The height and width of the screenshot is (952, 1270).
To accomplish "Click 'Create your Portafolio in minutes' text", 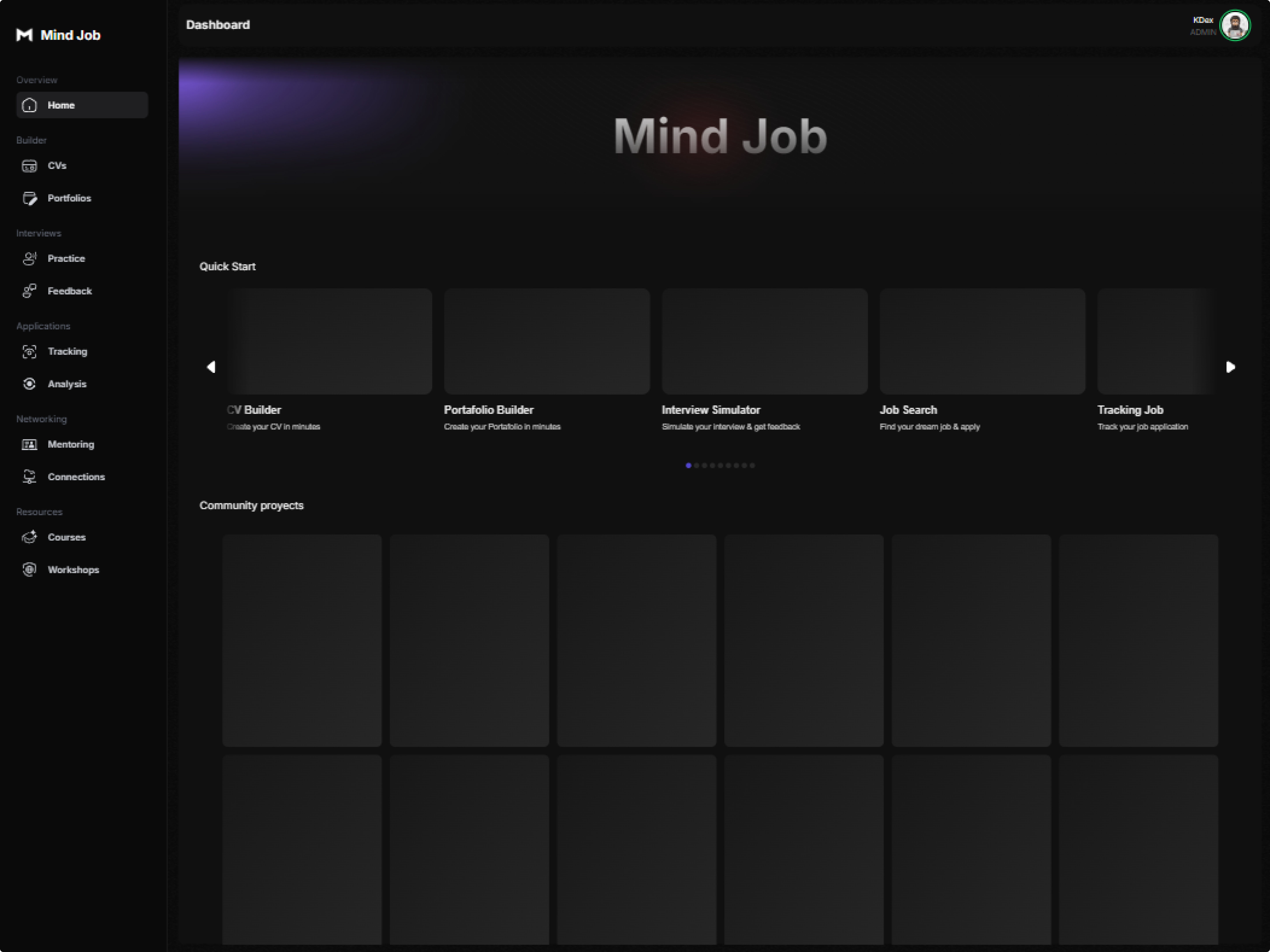I will coord(502,427).
